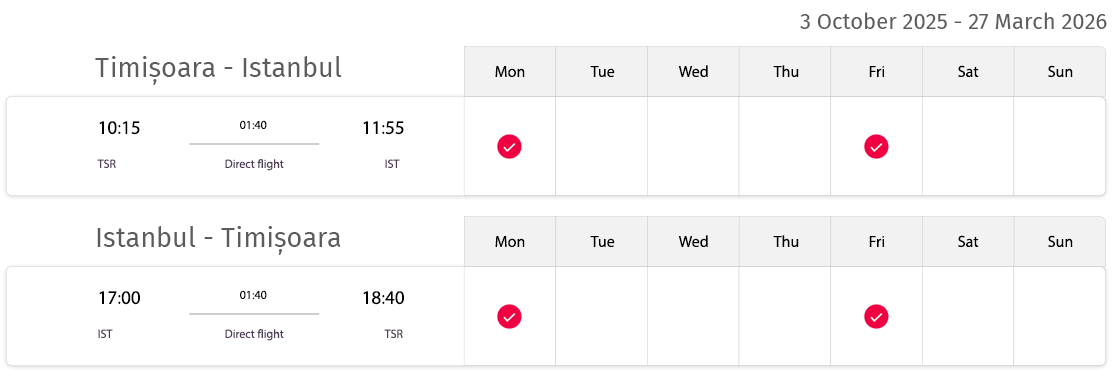Click the date range 3 October 2025 - 27 March 2026
Image resolution: width=1112 pixels, height=380 pixels.
point(953,22)
